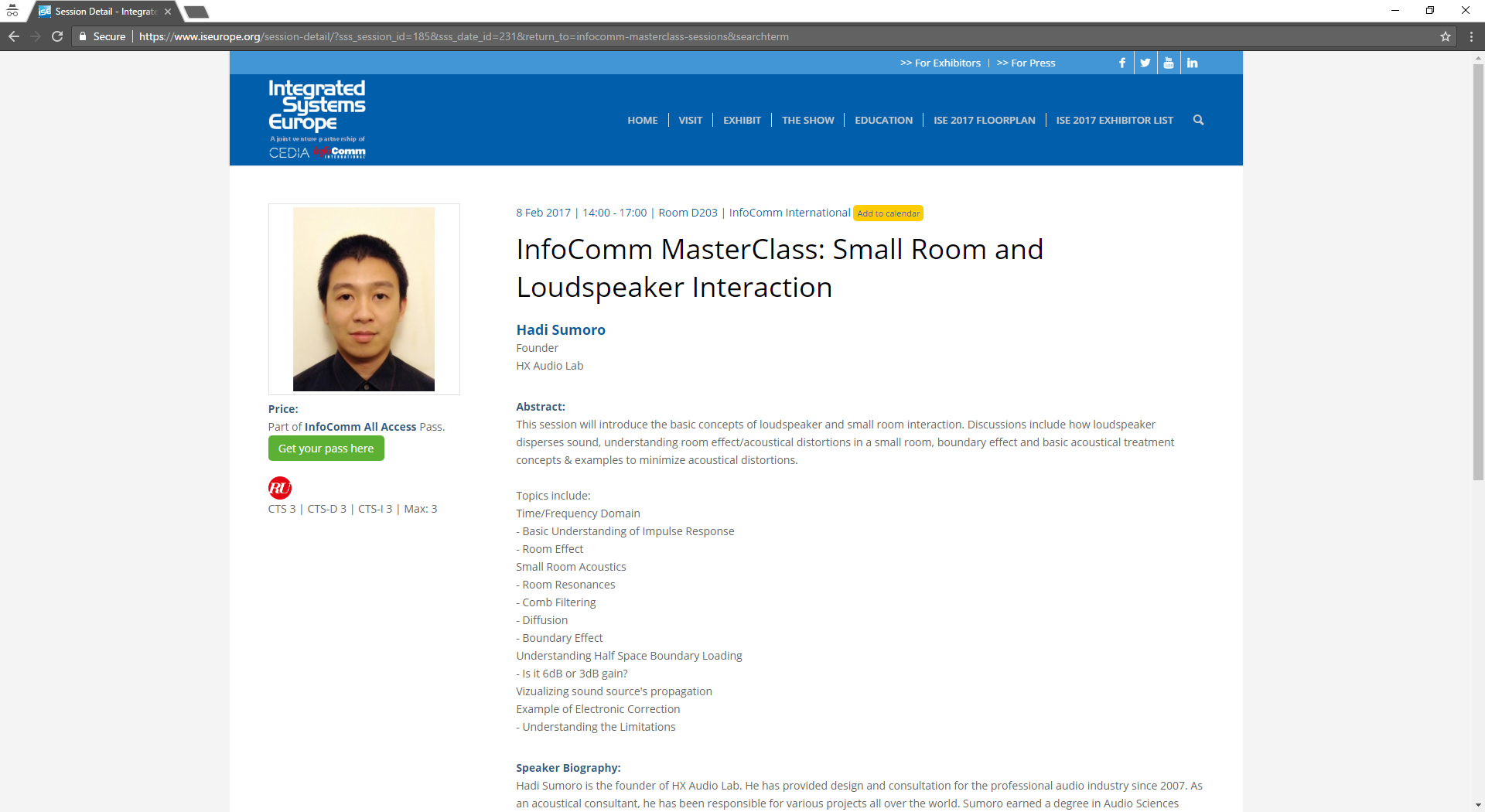Click the 'InfoComm International' text

790,213
